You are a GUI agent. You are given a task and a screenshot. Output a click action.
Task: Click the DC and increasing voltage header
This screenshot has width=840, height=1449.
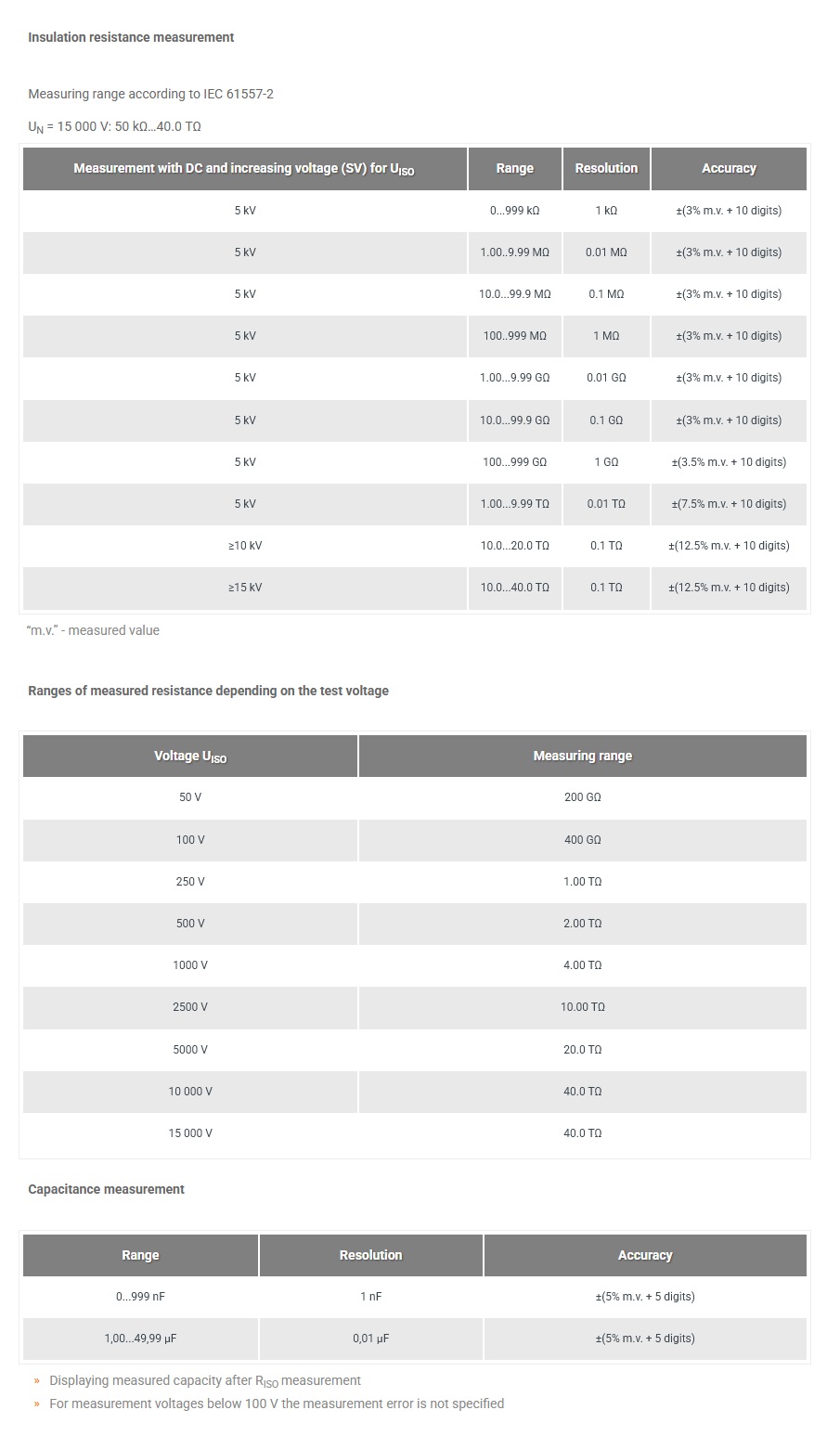244,169
